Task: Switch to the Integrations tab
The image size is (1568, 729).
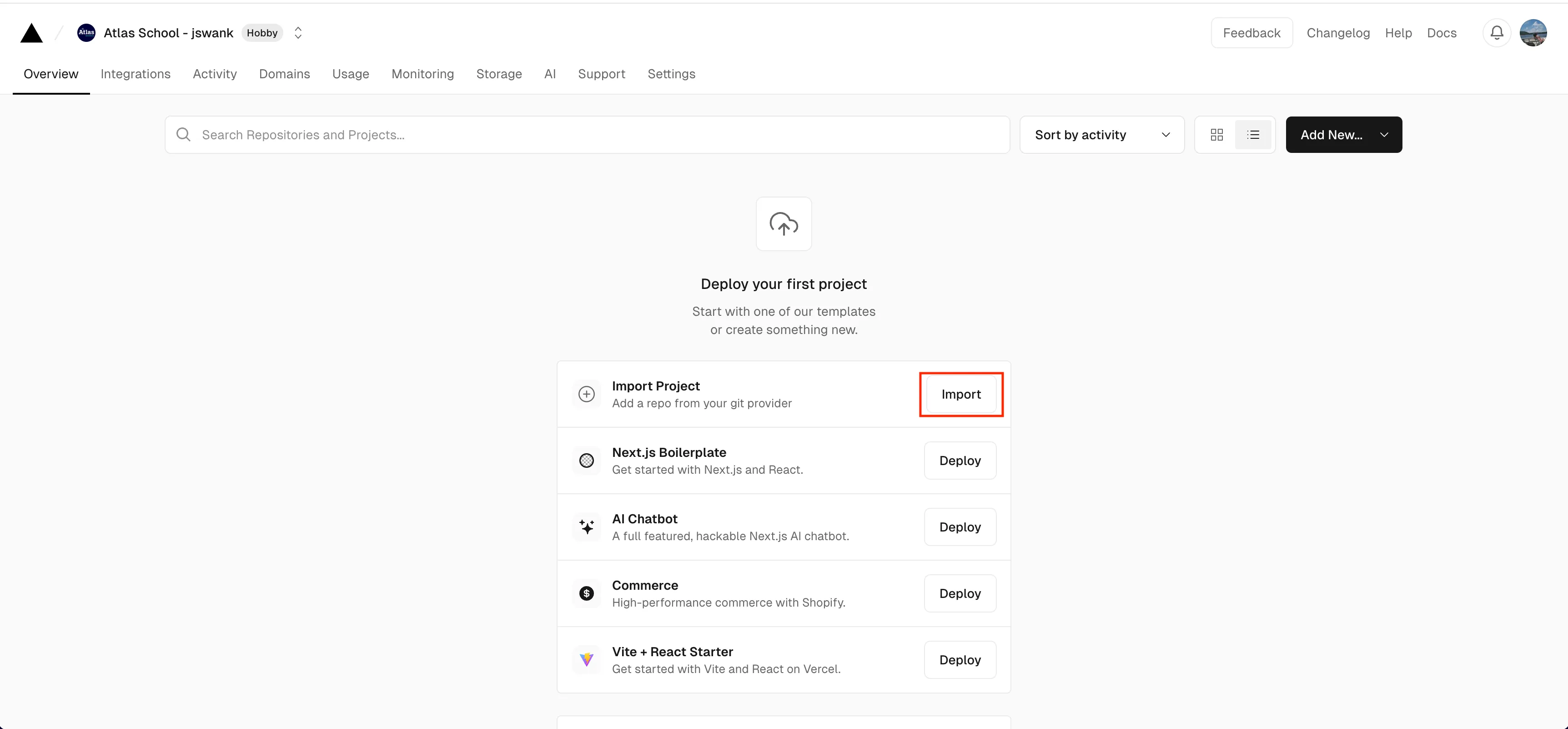Action: (x=135, y=74)
